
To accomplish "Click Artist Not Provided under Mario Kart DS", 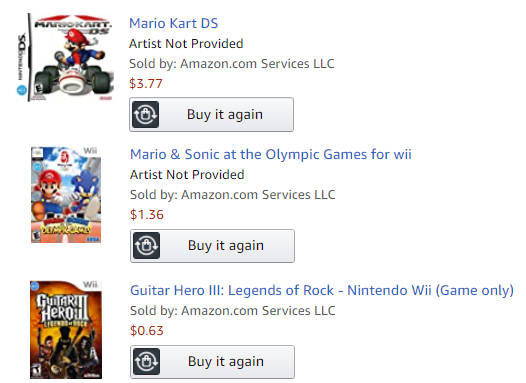I will [186, 44].
